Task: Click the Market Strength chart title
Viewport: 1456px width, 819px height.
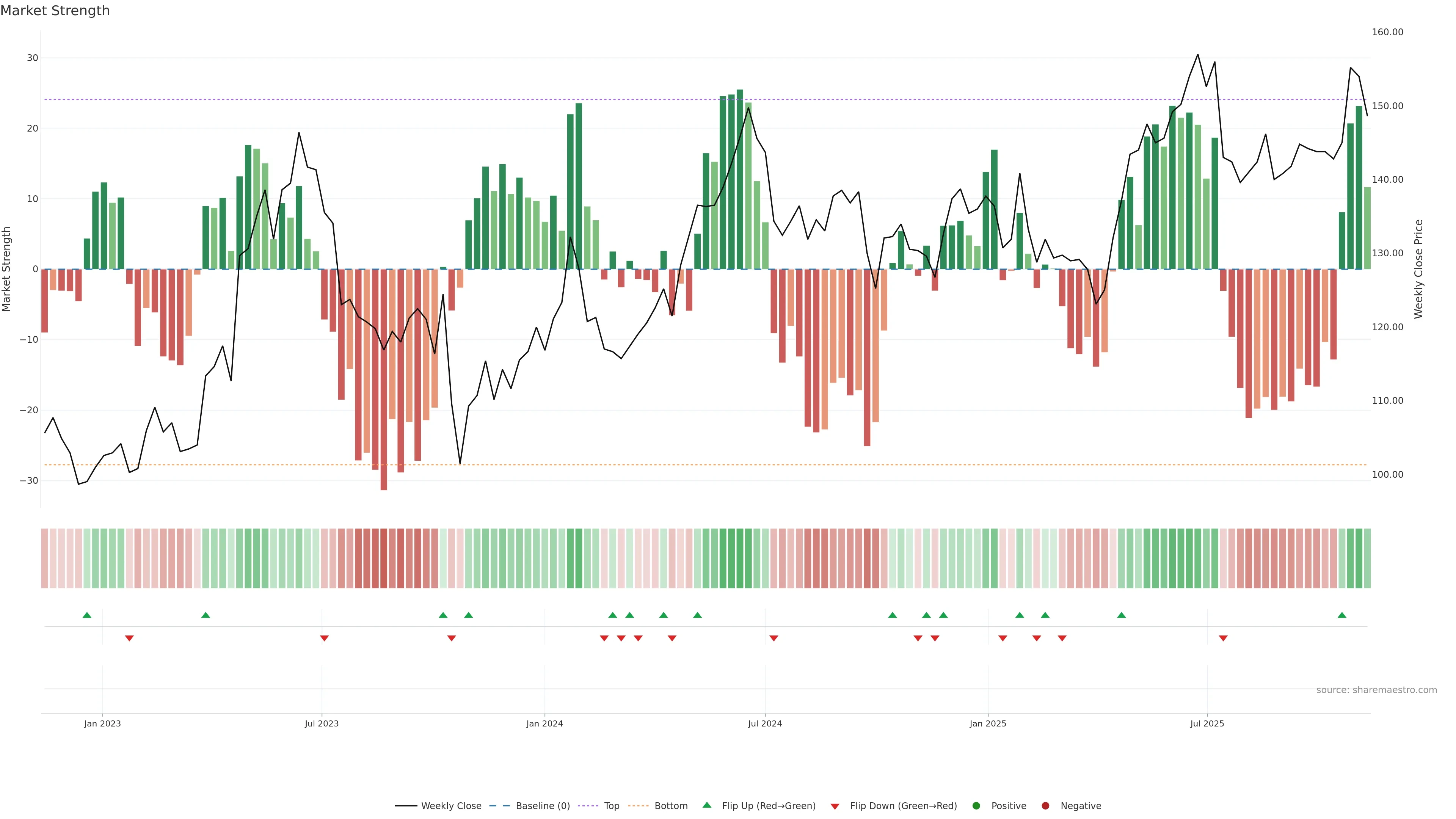Action: point(55,11)
